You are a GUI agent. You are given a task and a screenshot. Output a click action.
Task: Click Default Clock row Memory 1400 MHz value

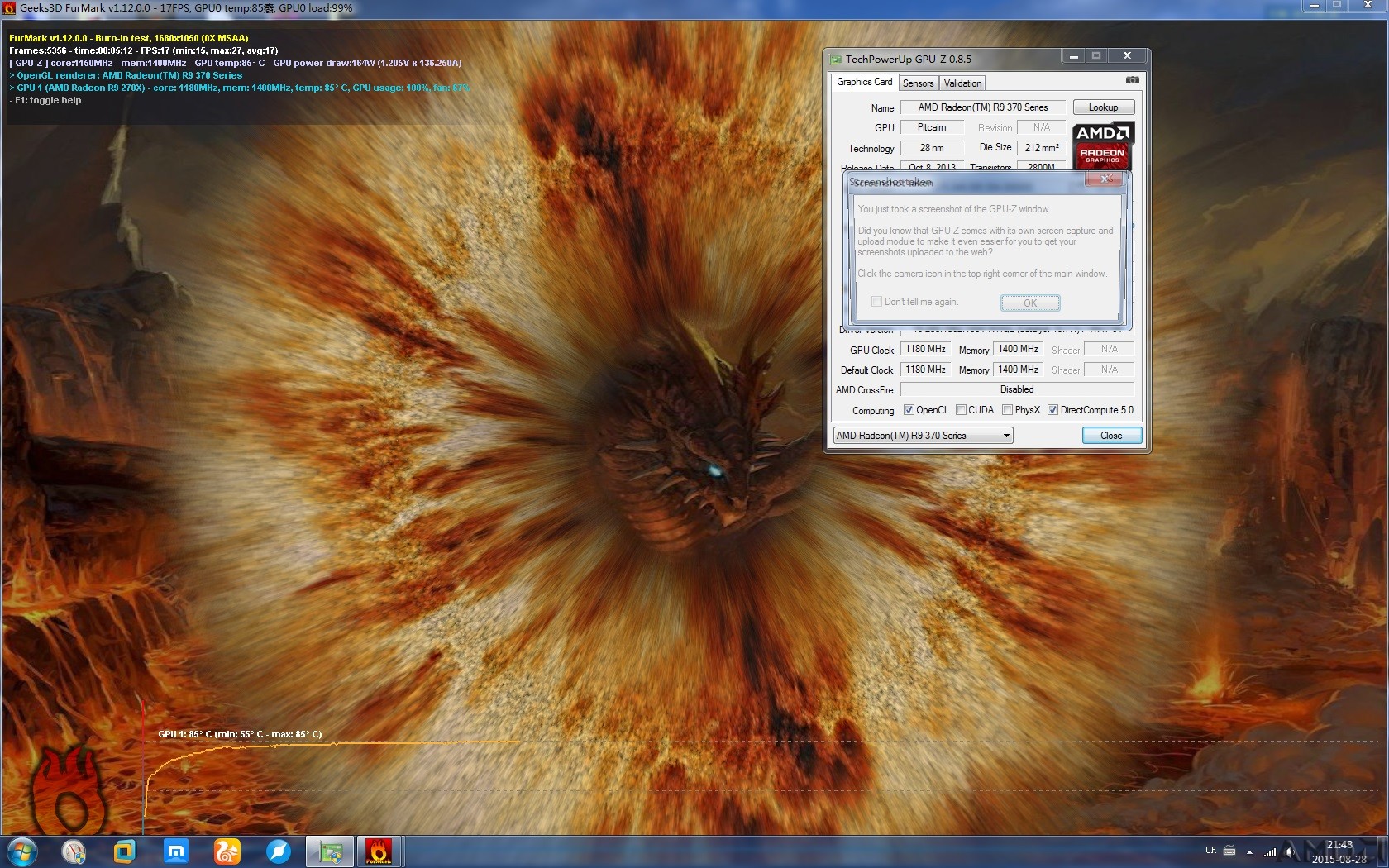tap(1018, 370)
